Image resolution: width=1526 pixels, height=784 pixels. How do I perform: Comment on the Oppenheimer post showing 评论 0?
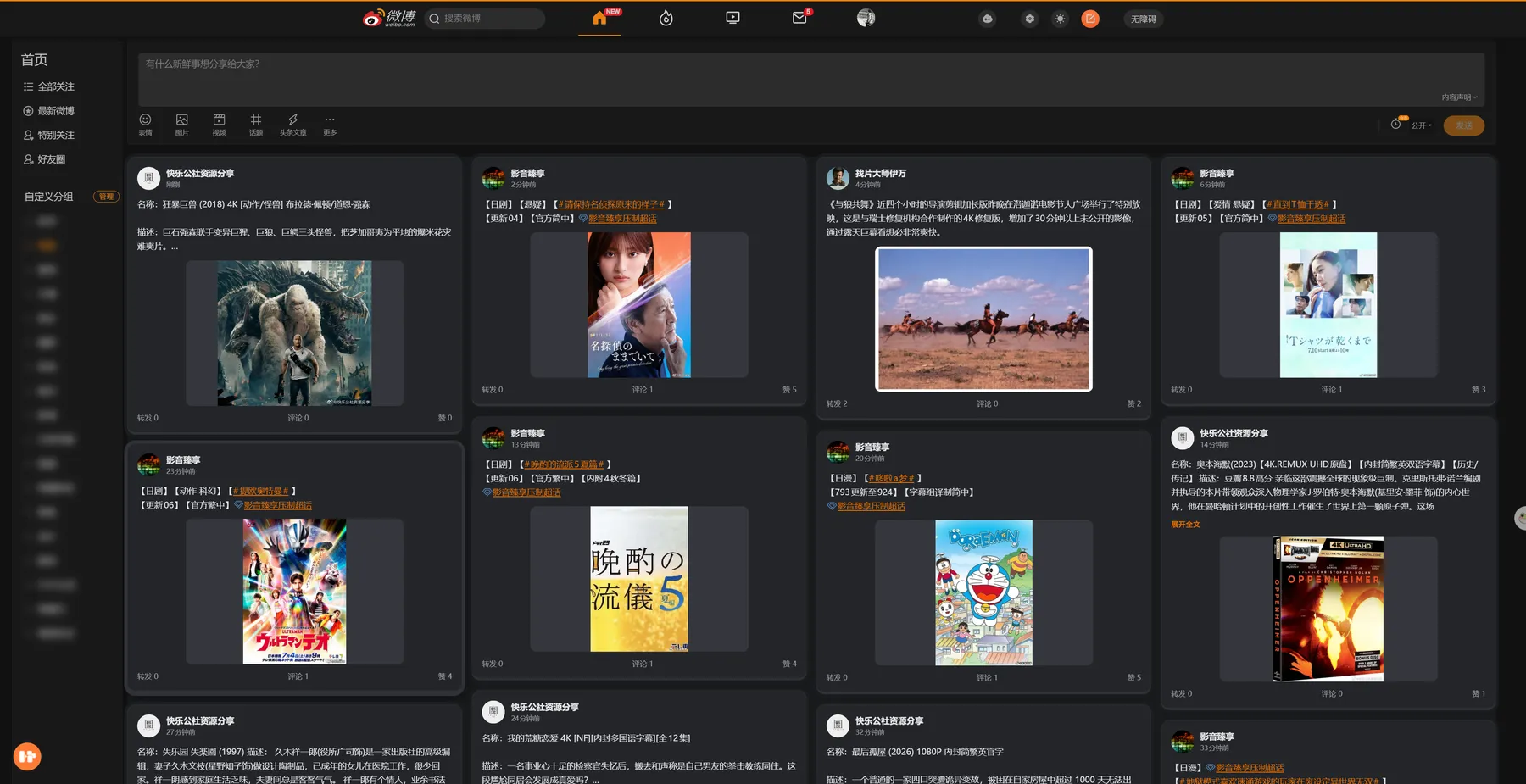point(1332,693)
